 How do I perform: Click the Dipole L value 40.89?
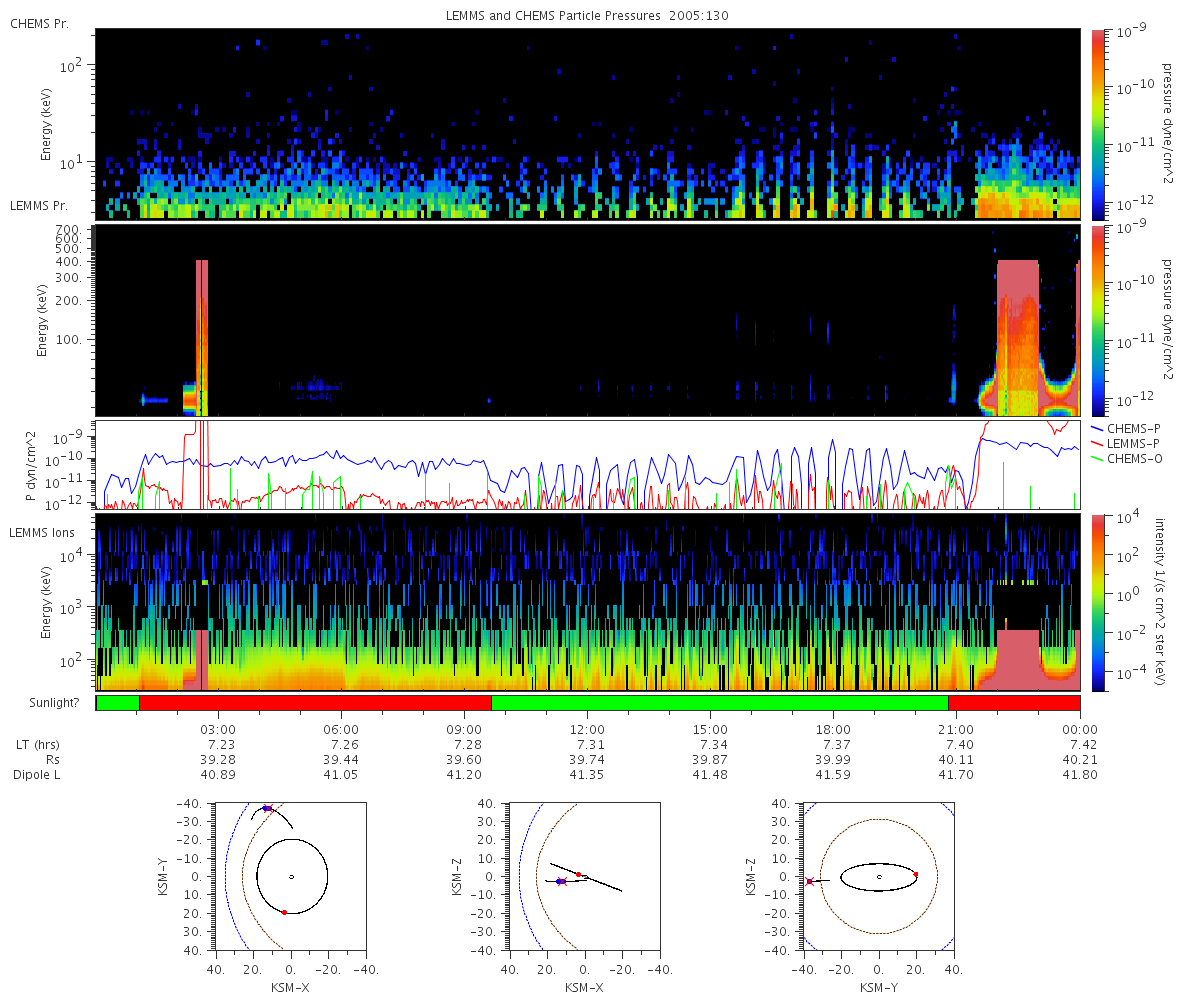click(x=218, y=775)
